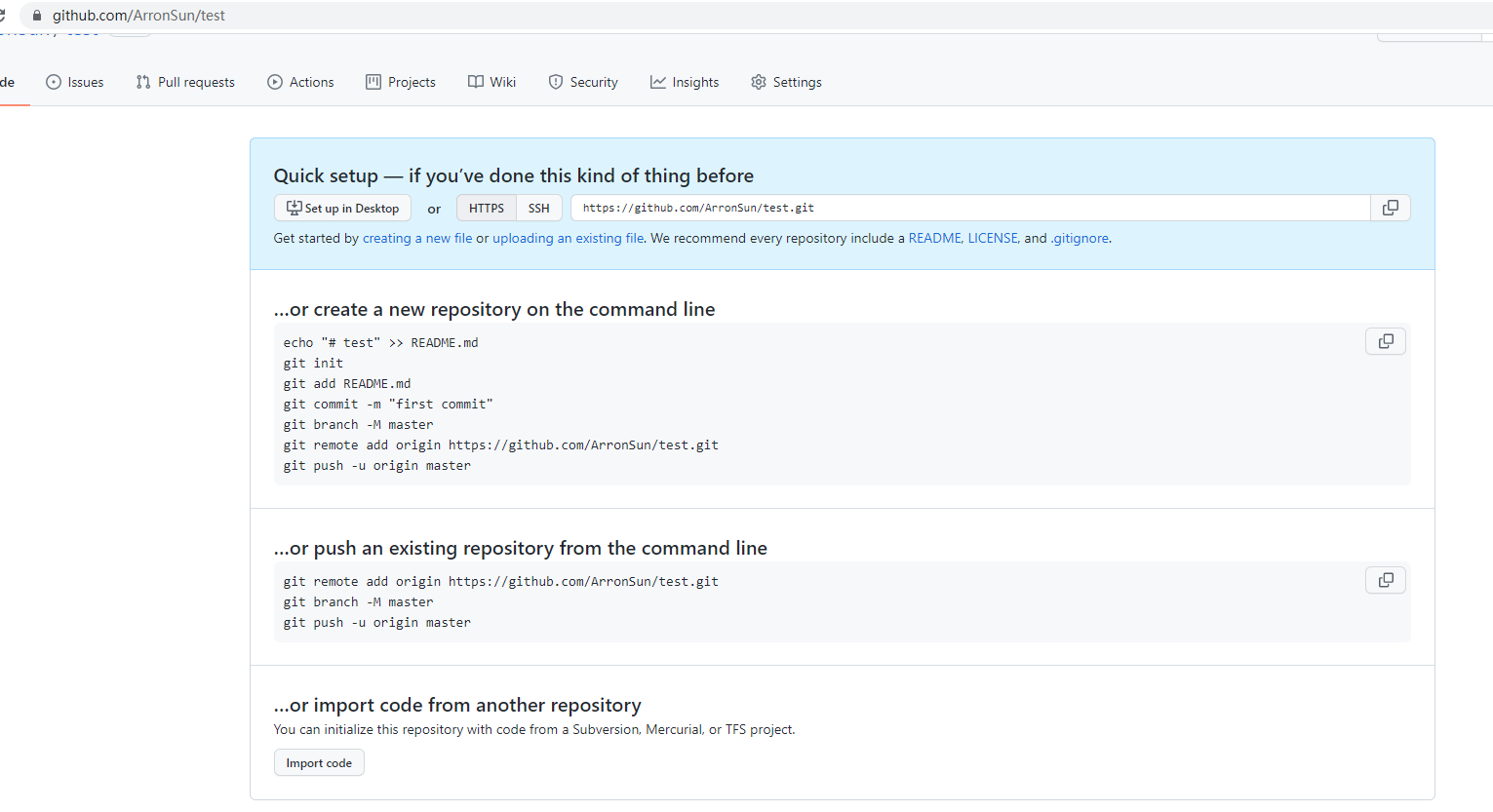Screen dimensions: 1493x812
Task: Copy the create new repository commands
Action: coord(1386,341)
